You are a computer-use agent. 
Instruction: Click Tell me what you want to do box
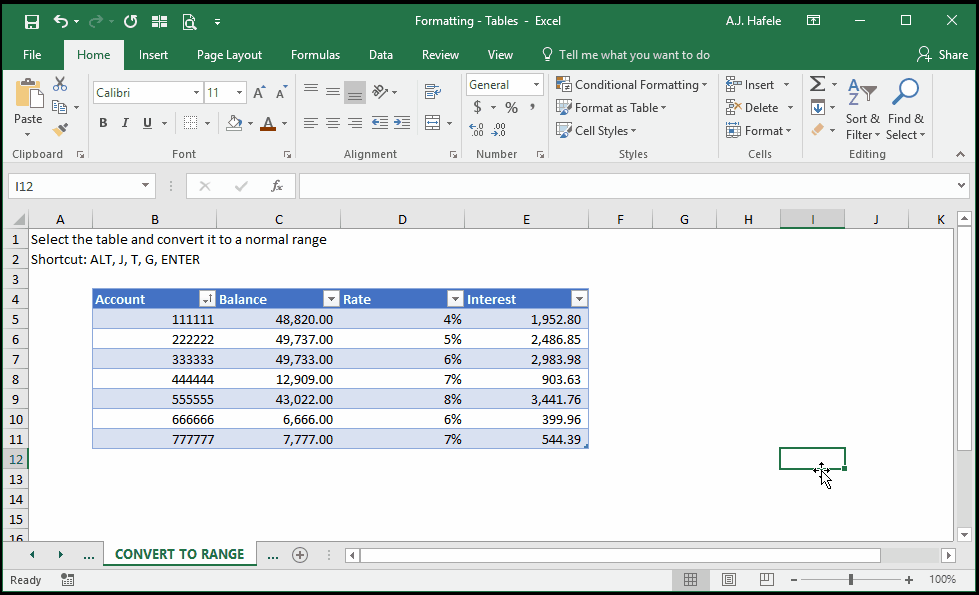[x=626, y=55]
